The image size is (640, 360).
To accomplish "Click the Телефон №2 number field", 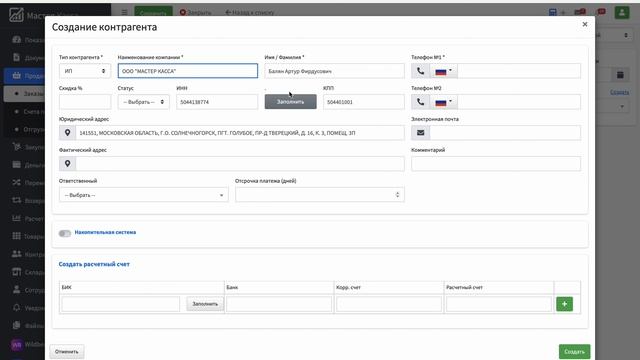I will coord(519,102).
